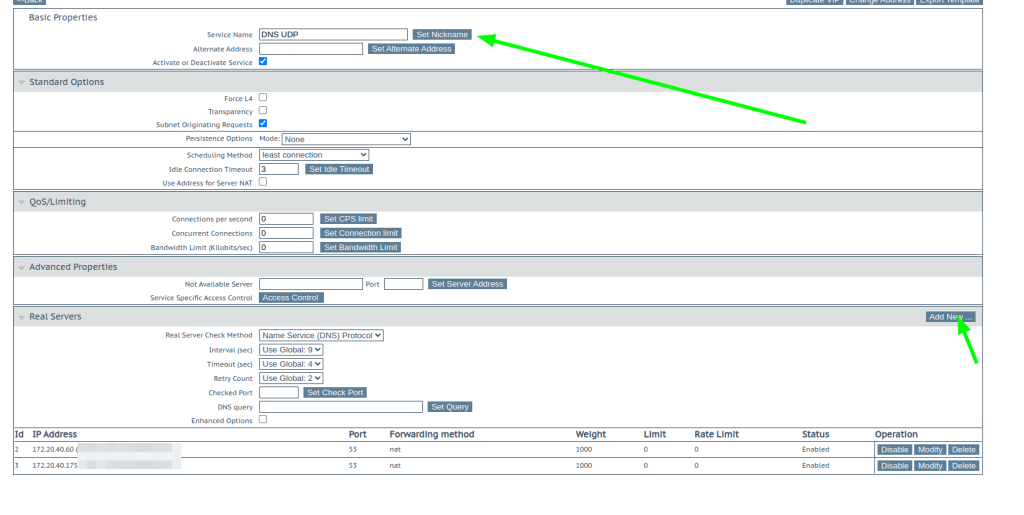Viewport: 1024px width, 515px height.
Task: Delete real server 172.20.40.175
Action: coord(963,466)
